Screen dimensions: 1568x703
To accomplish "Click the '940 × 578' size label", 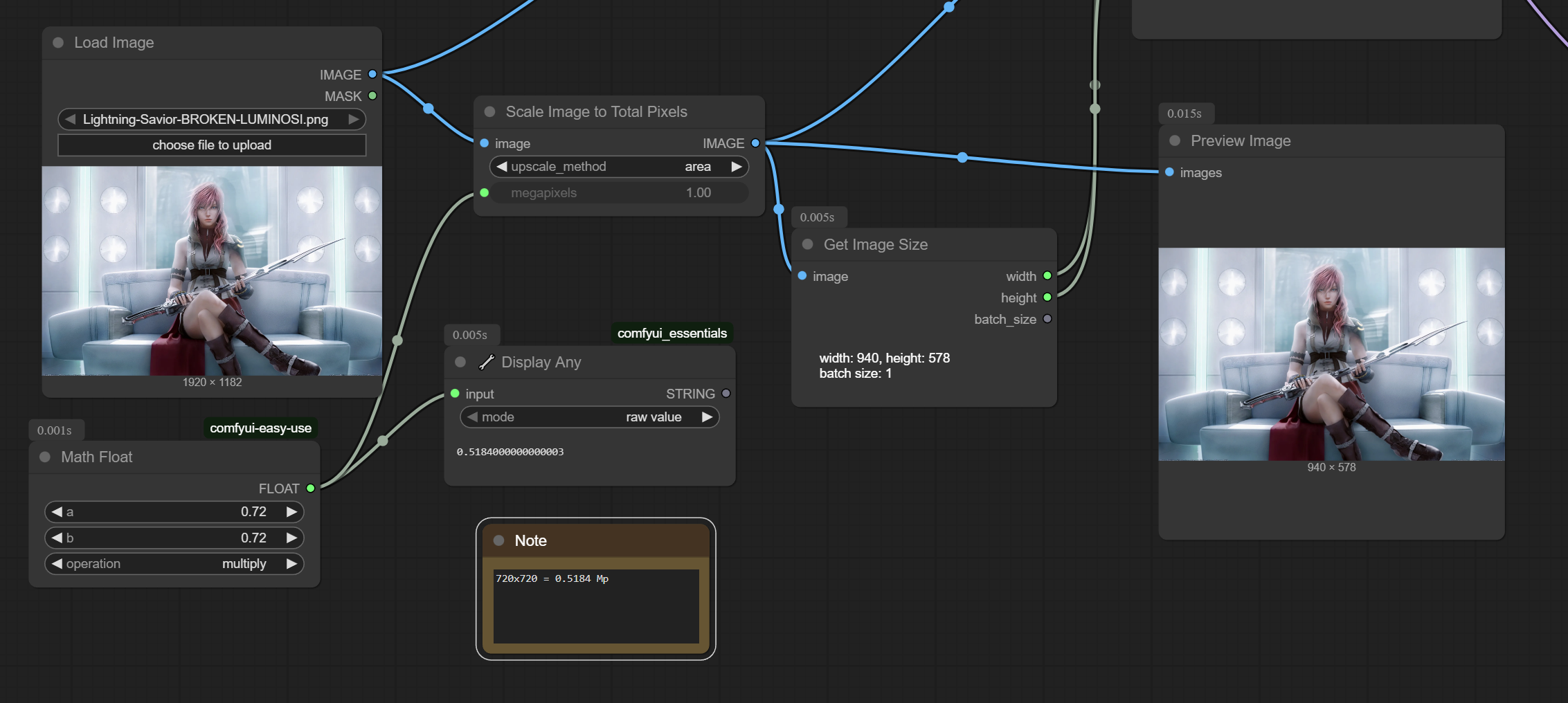I will 1331,468.
